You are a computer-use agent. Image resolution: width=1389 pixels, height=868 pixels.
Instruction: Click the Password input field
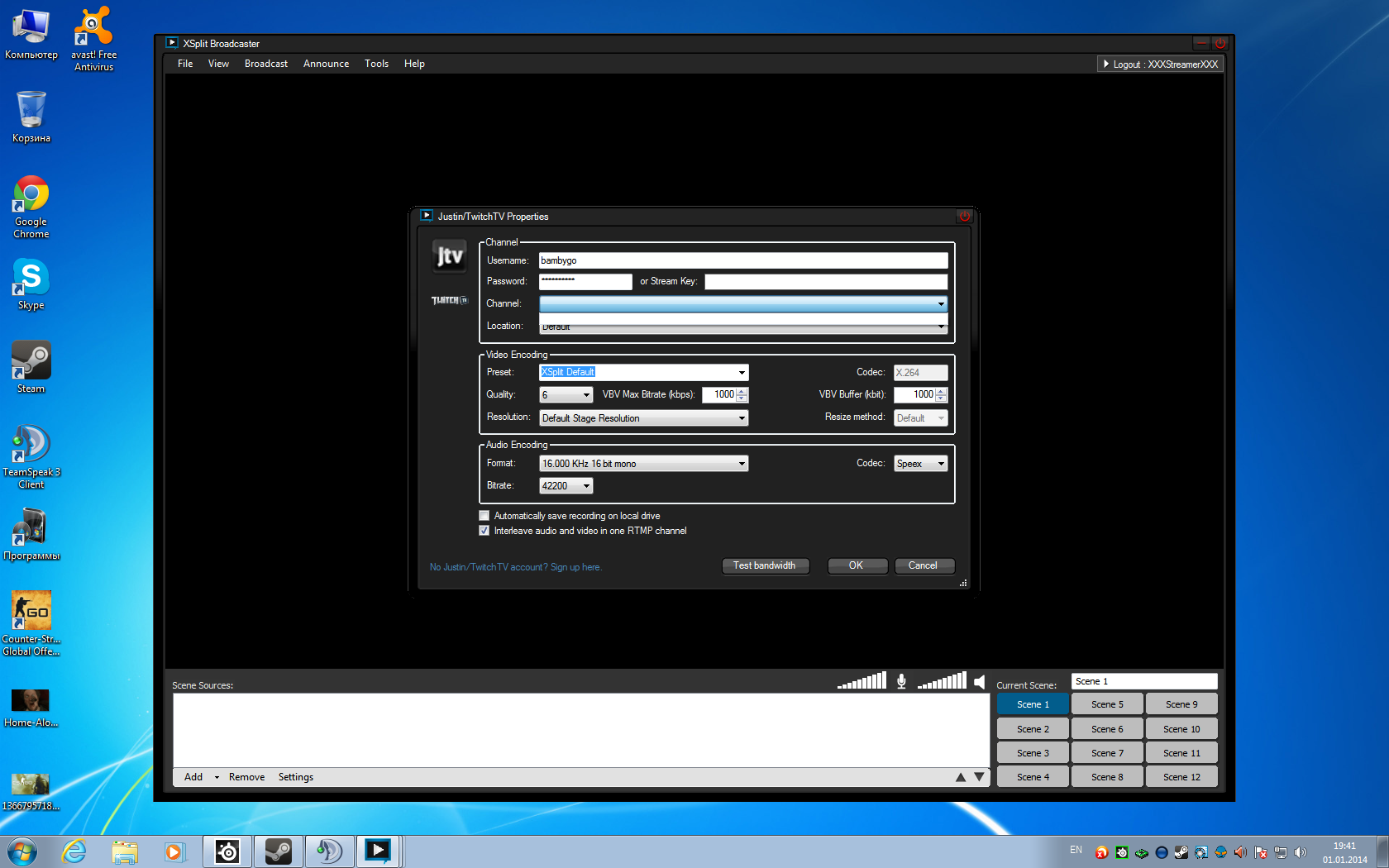coord(585,282)
